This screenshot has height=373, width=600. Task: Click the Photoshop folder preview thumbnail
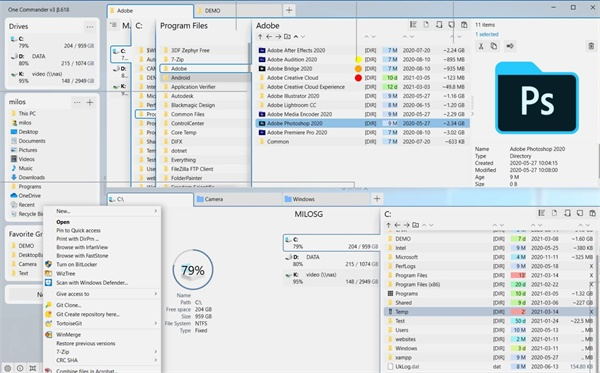[x=536, y=98]
